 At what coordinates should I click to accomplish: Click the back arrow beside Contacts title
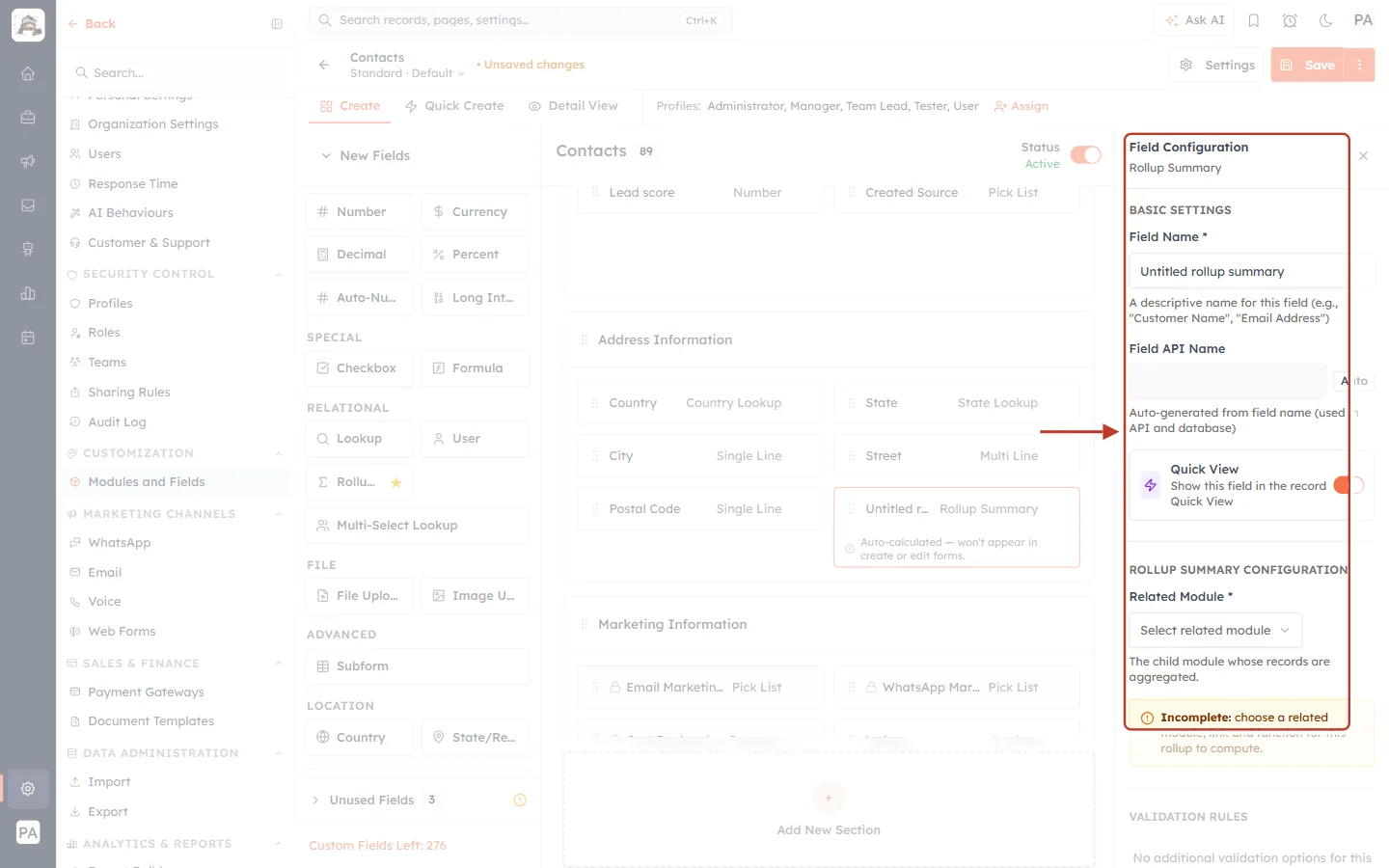[x=324, y=65]
